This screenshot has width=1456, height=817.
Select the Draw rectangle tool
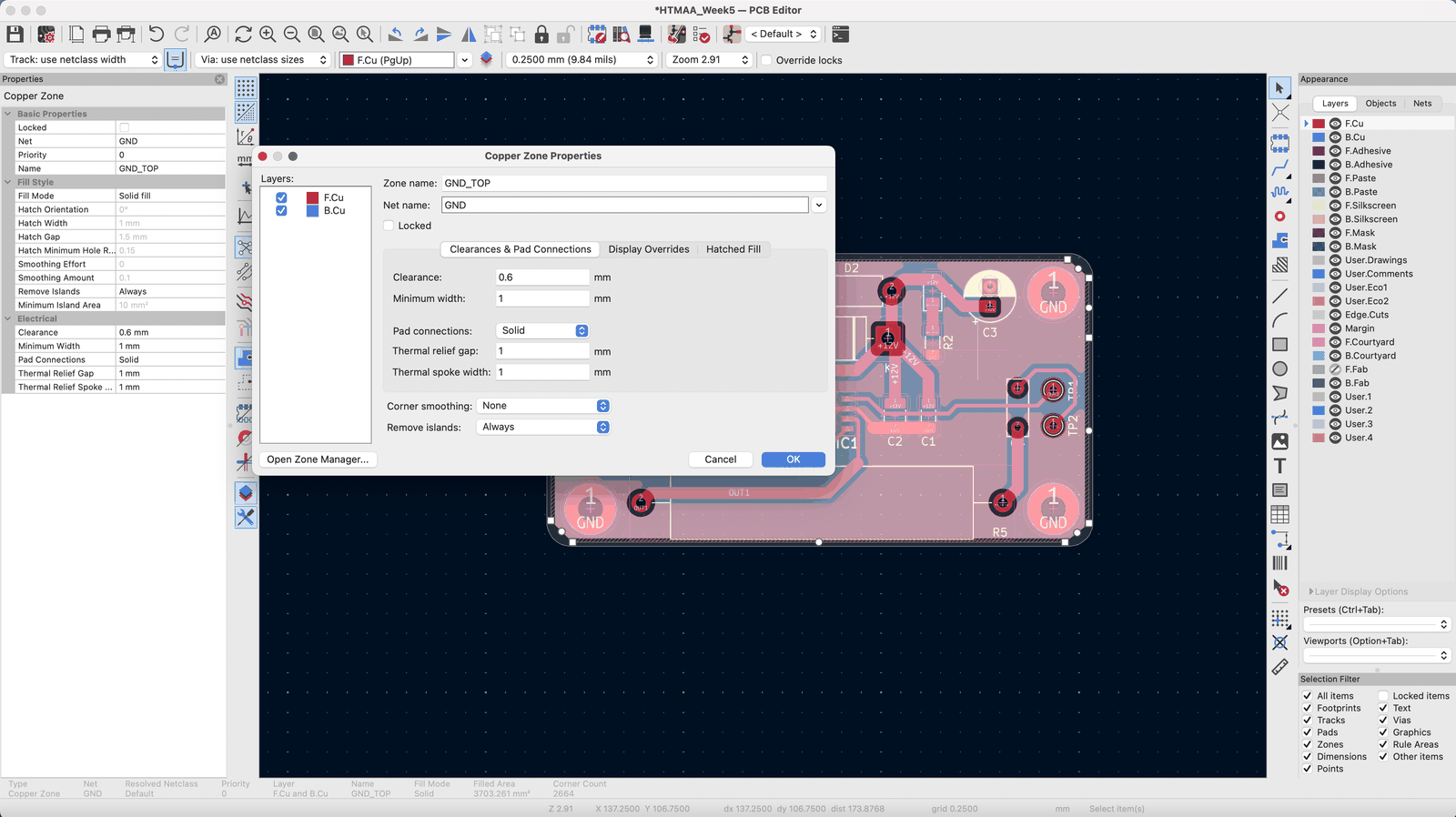click(x=1279, y=345)
